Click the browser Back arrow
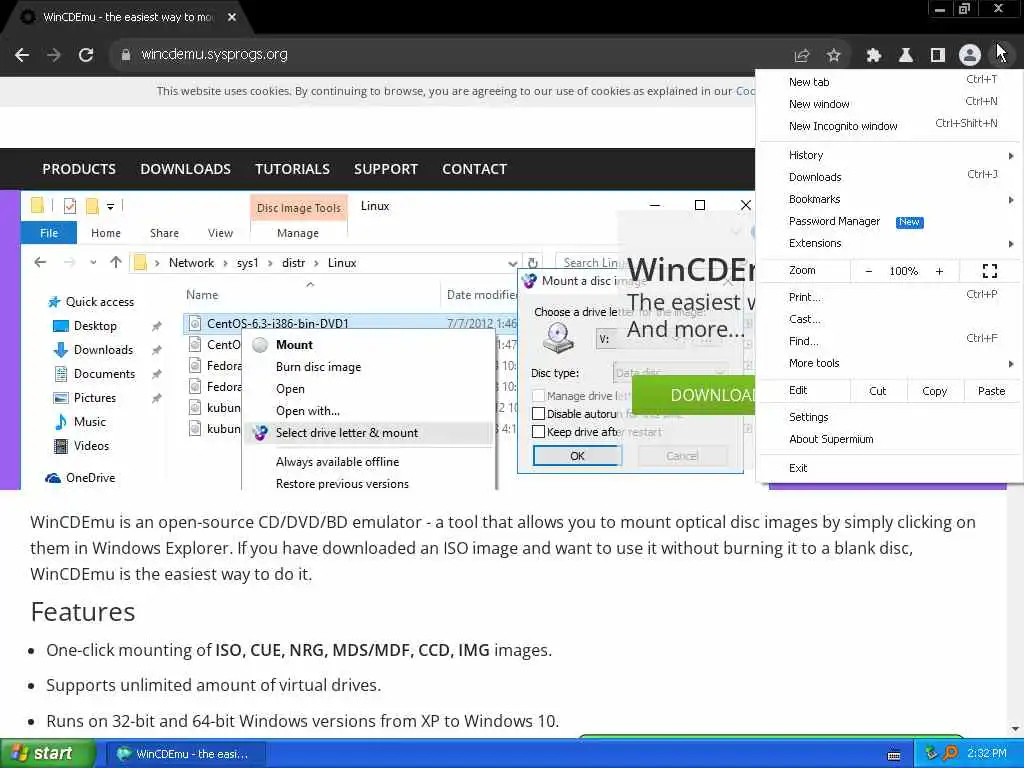Viewport: 1024px width, 768px height. (22, 55)
